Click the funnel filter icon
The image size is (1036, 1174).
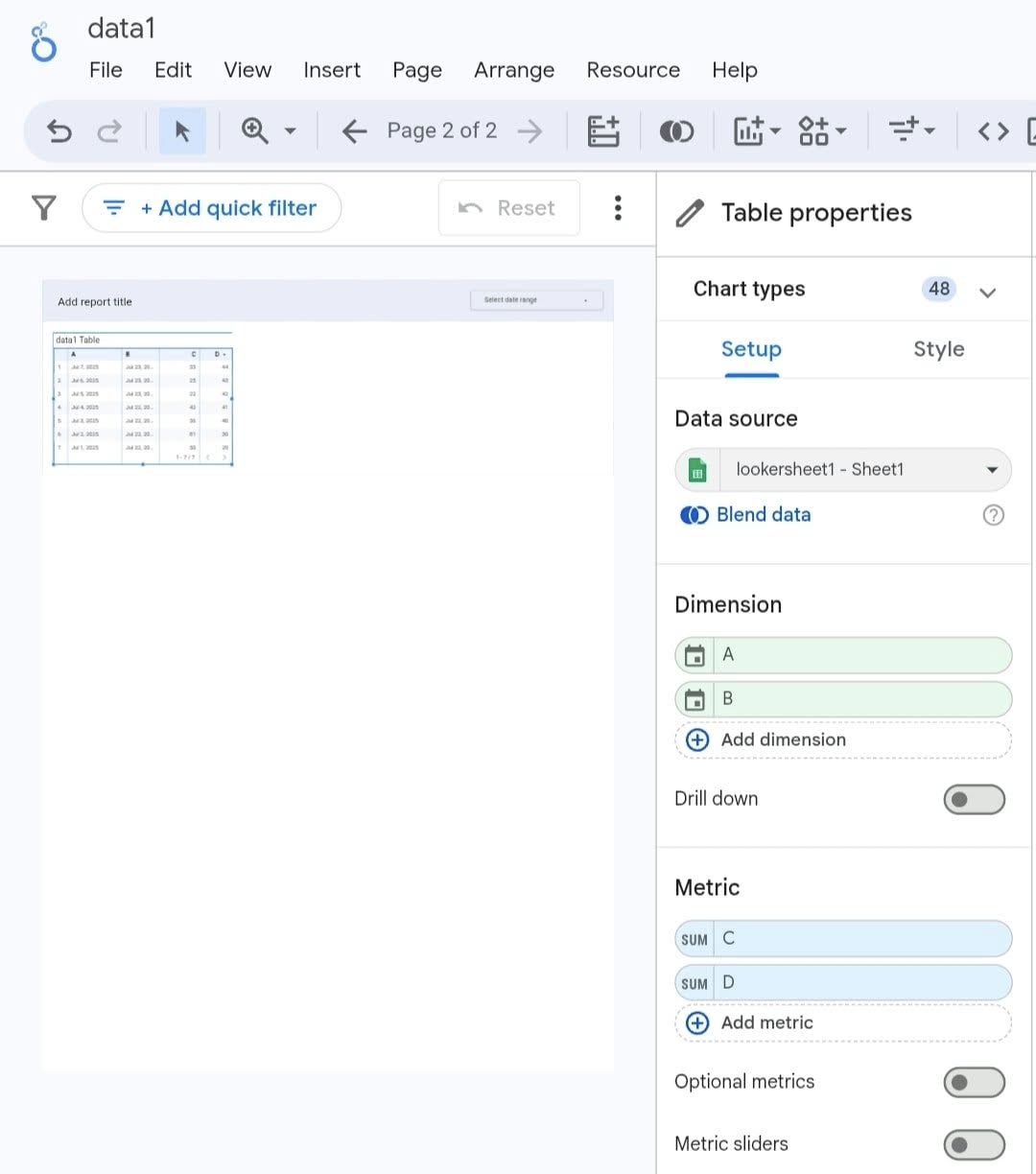click(44, 208)
